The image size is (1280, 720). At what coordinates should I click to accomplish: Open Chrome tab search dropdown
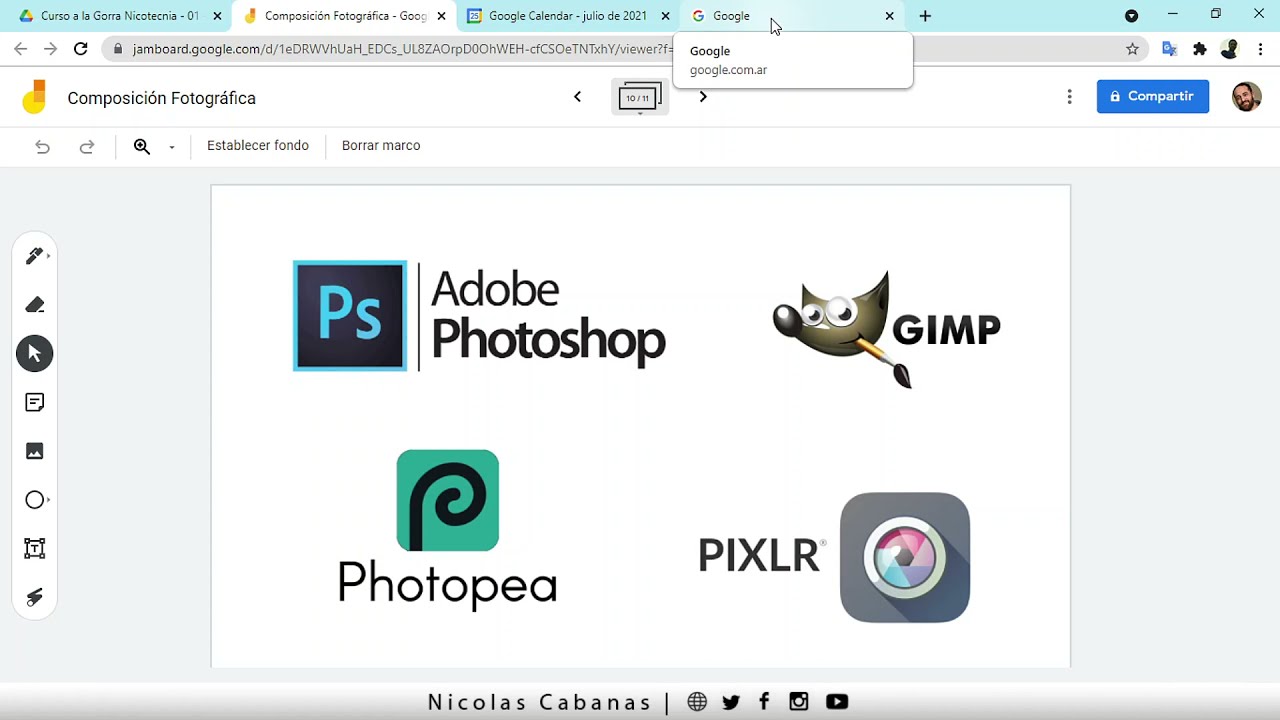pos(1131,16)
